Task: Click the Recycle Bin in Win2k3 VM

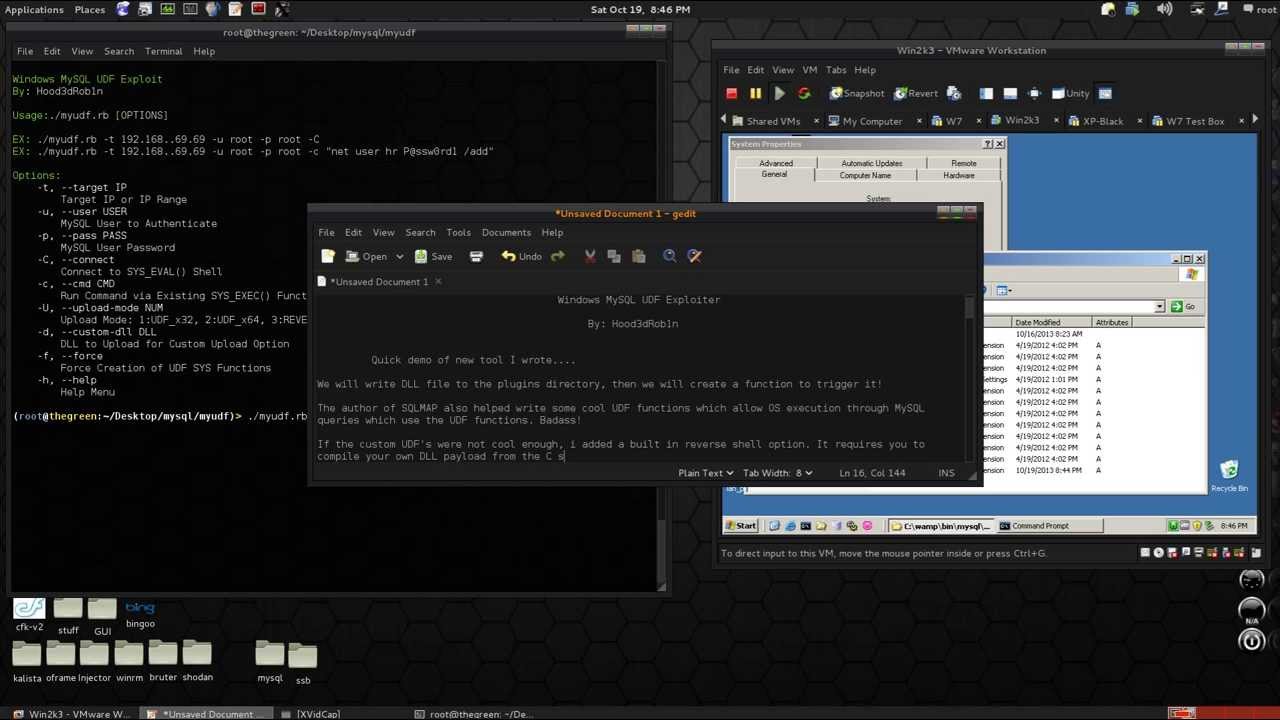Action: coord(1229,476)
